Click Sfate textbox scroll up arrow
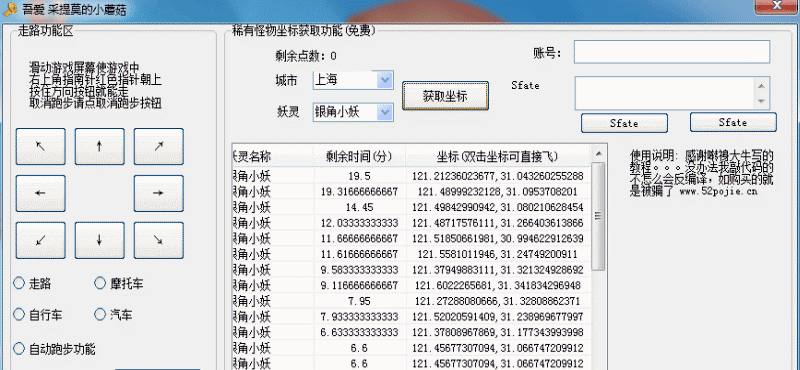The image size is (800, 370). pyautogui.click(x=761, y=86)
